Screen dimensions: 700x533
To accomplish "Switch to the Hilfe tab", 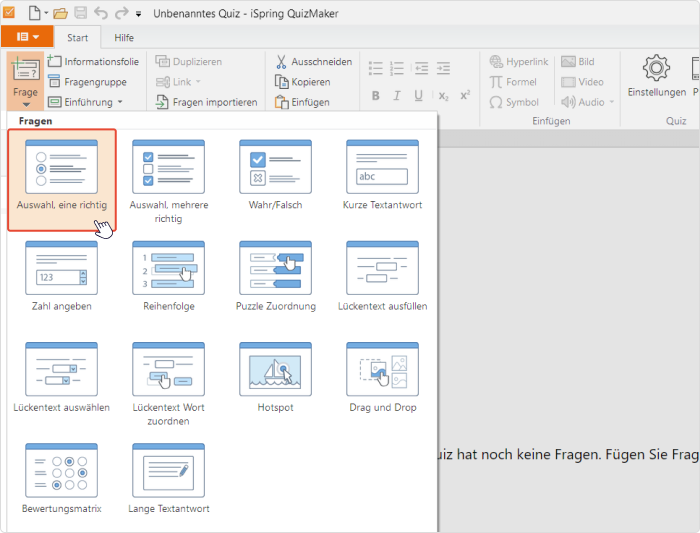I will [124, 37].
